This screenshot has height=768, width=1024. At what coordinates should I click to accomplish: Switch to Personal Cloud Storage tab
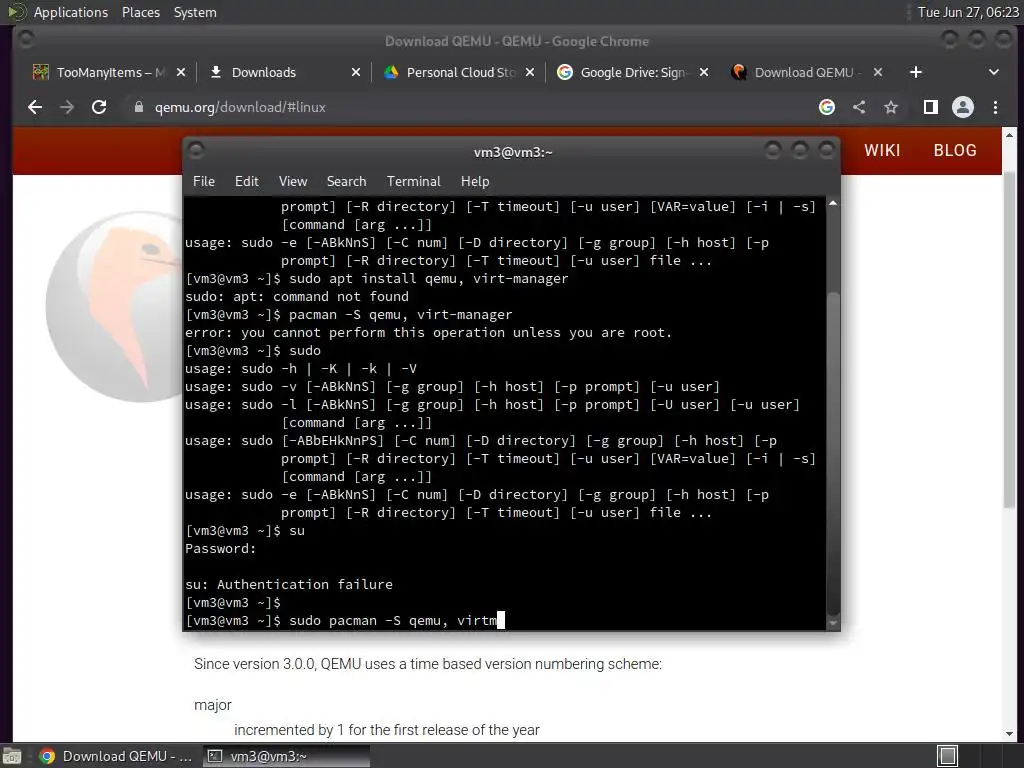[x=460, y=72]
